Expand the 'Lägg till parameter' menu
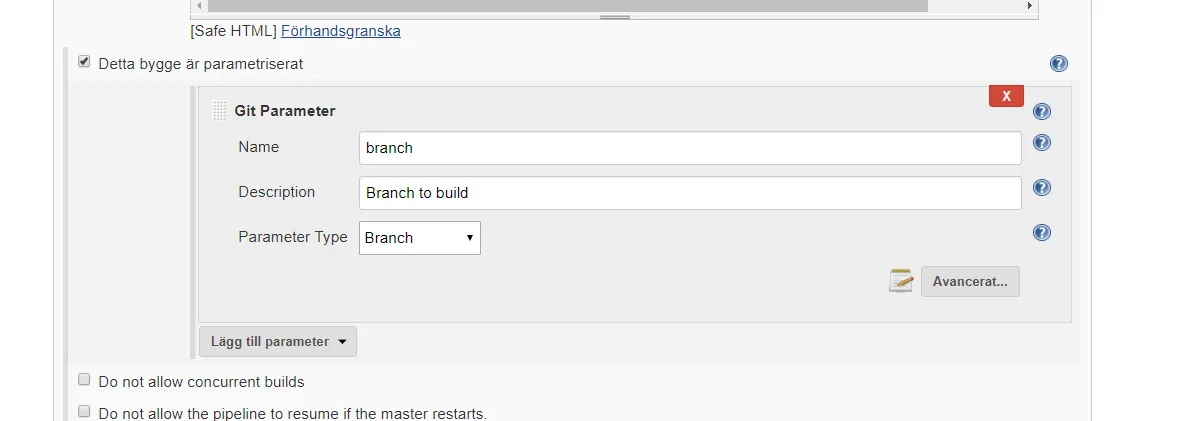 pos(277,341)
